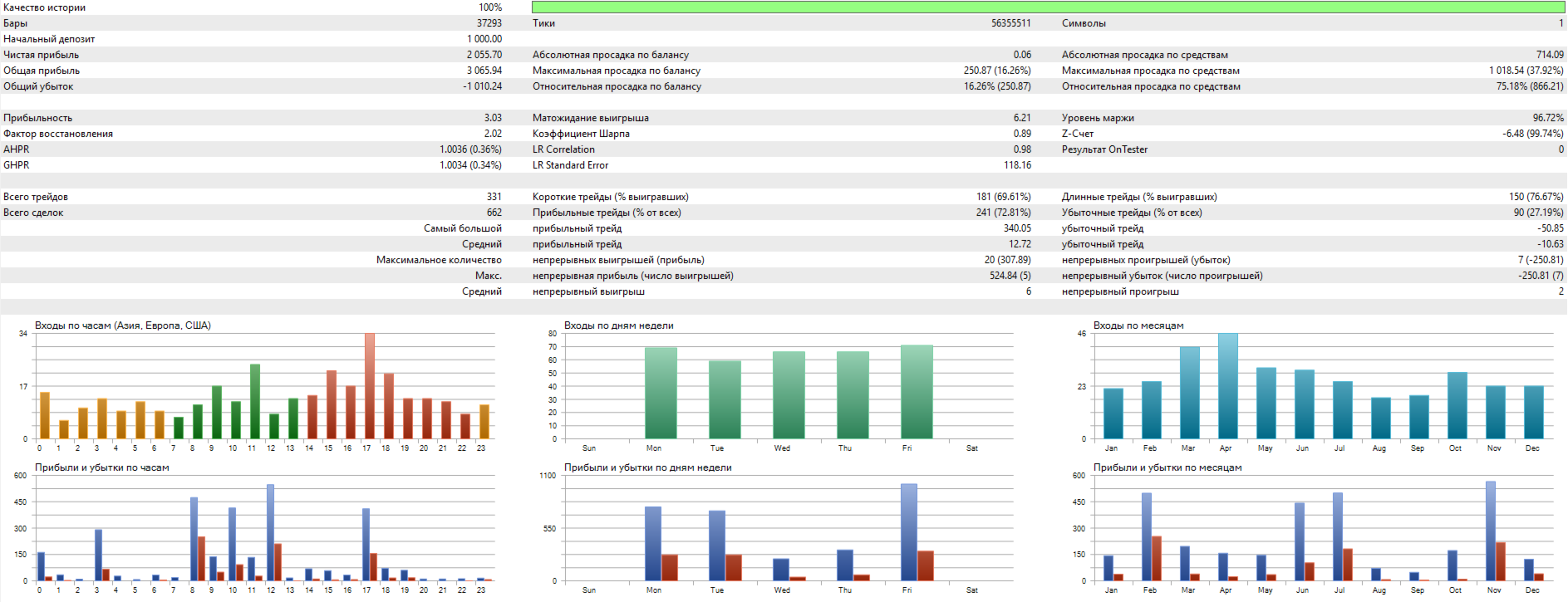Select hour 17 bar in Входы по часам chart
This screenshot has height=602, width=1568.
click(x=369, y=386)
